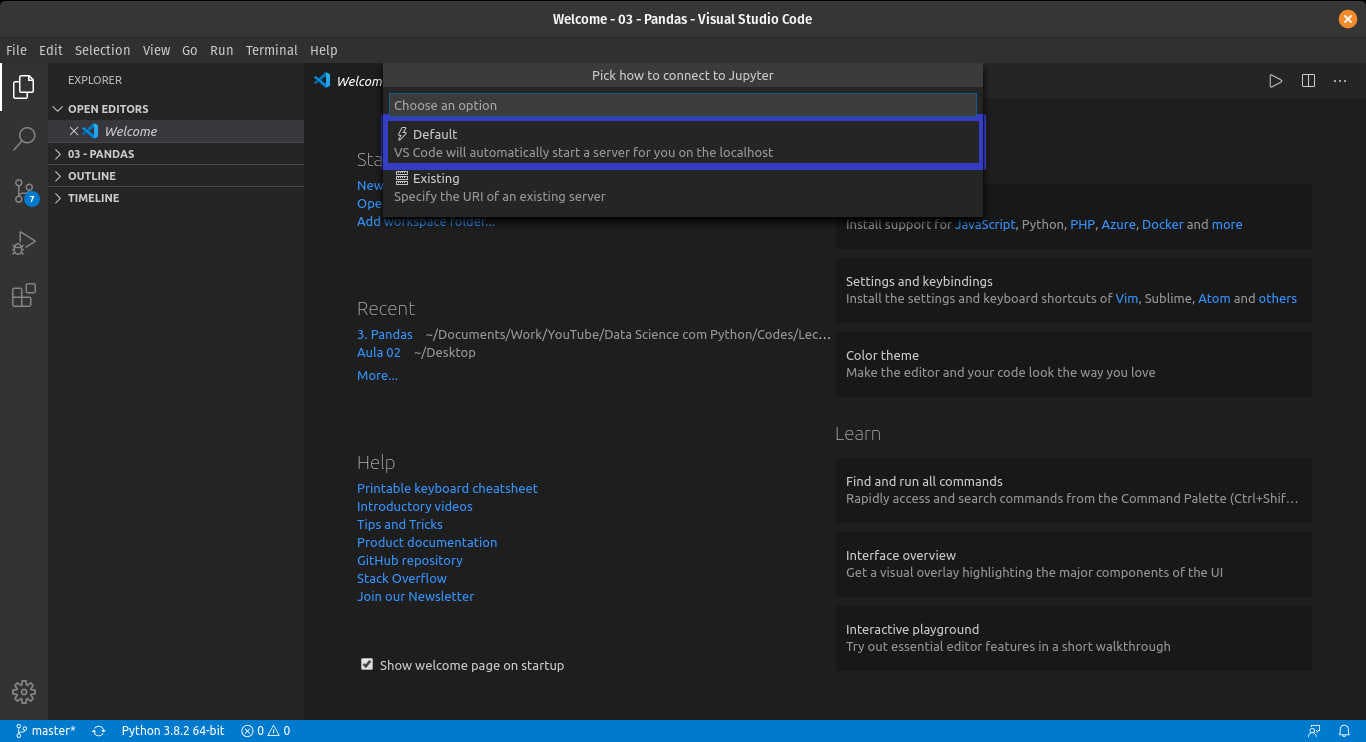Open recent folder Aula 02
The height and width of the screenshot is (742, 1366).
pyautogui.click(x=379, y=352)
